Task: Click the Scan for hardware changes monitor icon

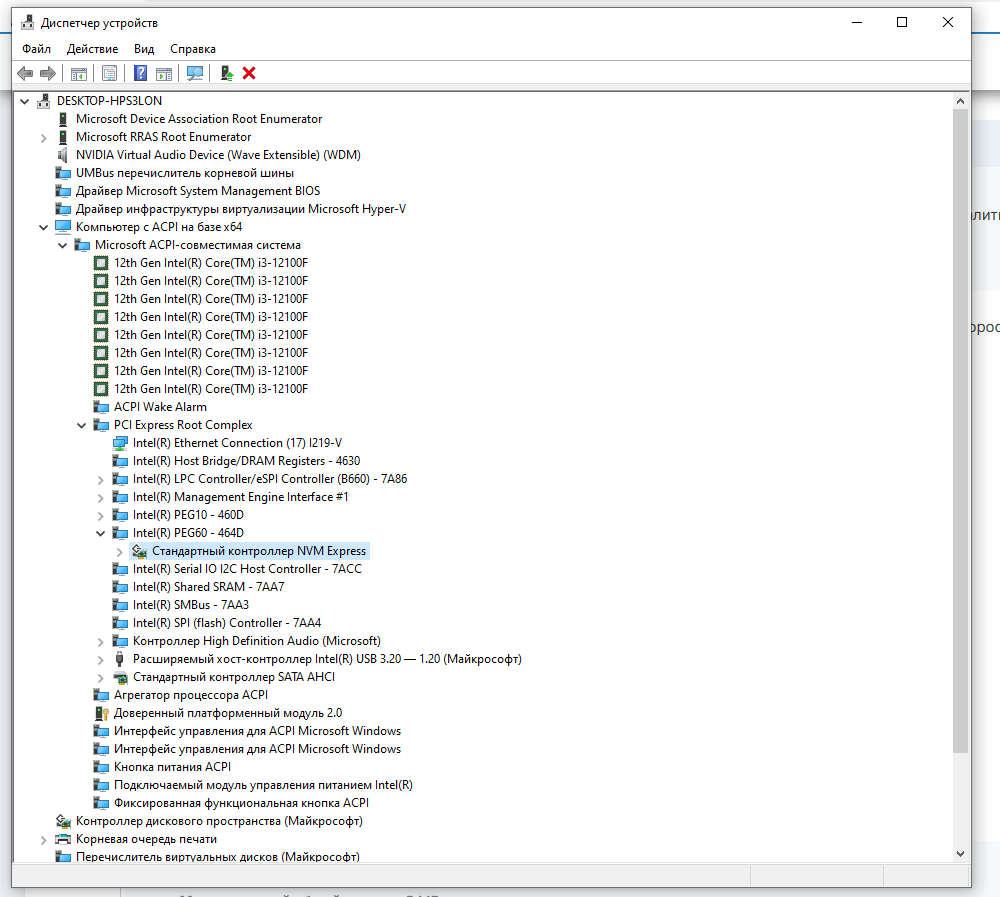Action: click(x=195, y=73)
